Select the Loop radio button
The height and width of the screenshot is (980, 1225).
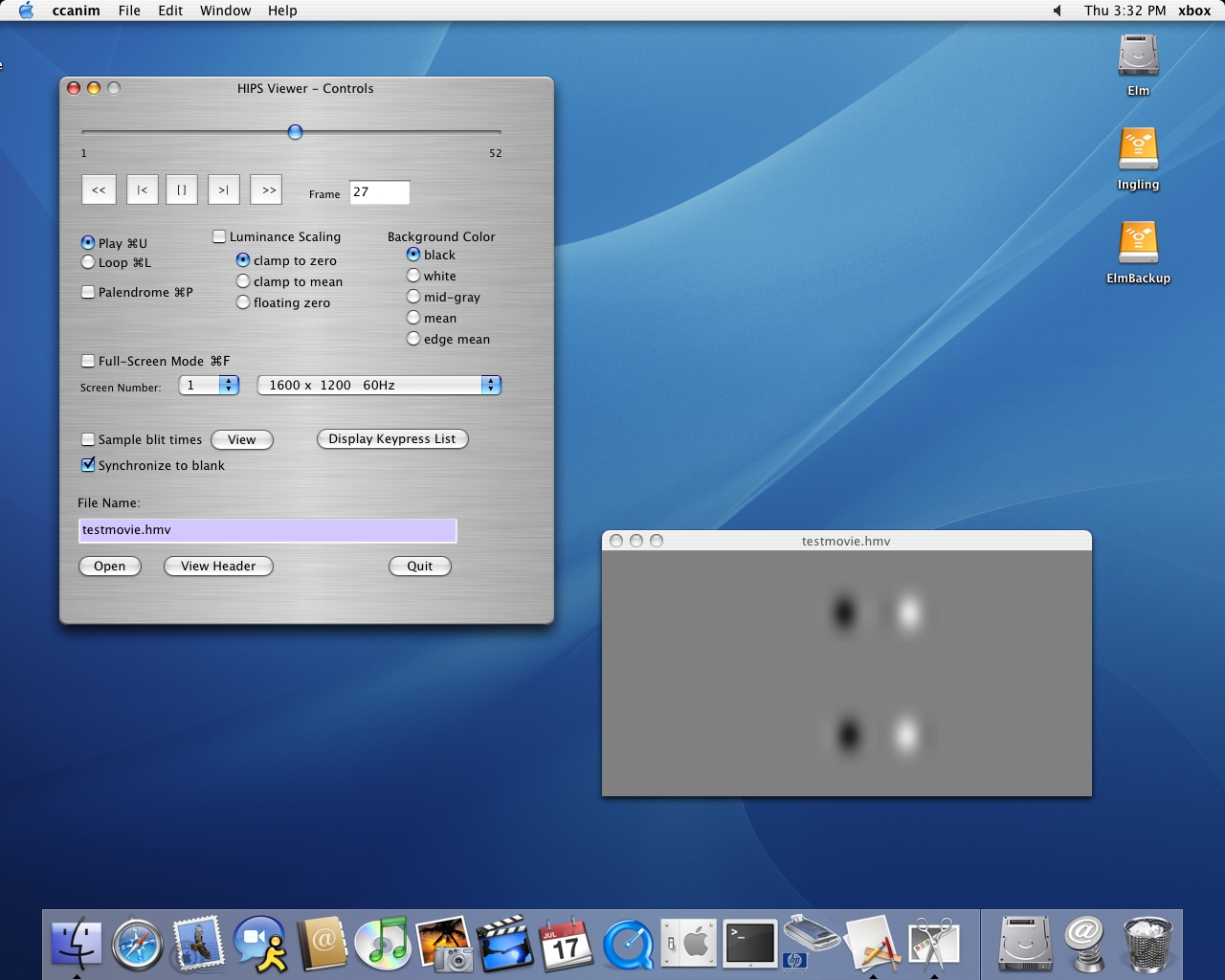click(88, 262)
